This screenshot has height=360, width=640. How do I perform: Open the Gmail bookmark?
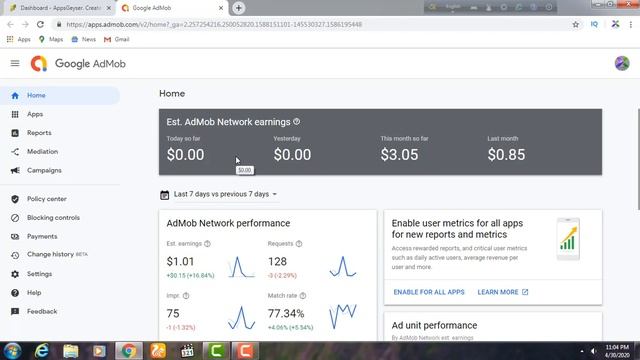[117, 39]
